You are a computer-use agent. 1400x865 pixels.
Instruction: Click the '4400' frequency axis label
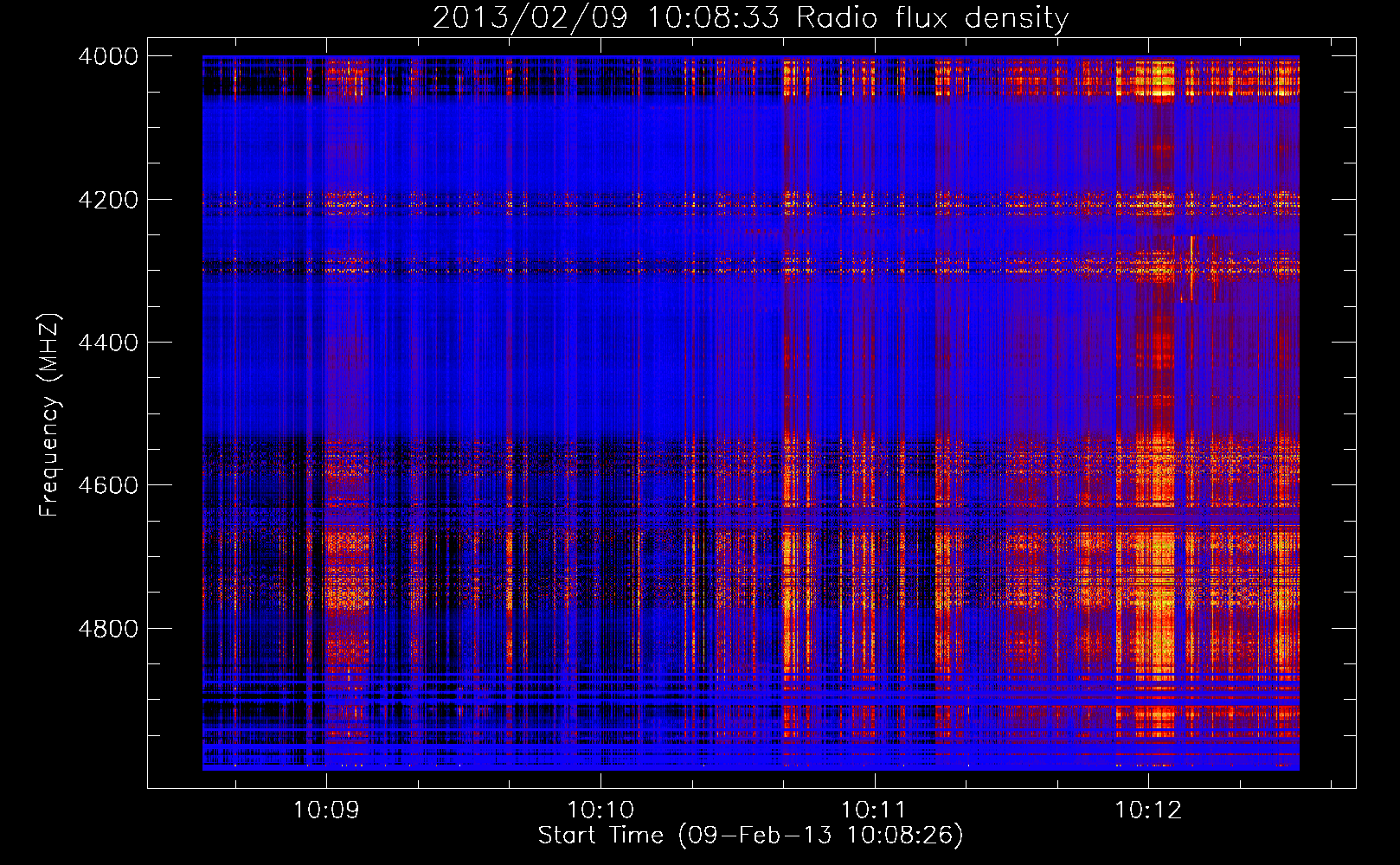tap(108, 343)
